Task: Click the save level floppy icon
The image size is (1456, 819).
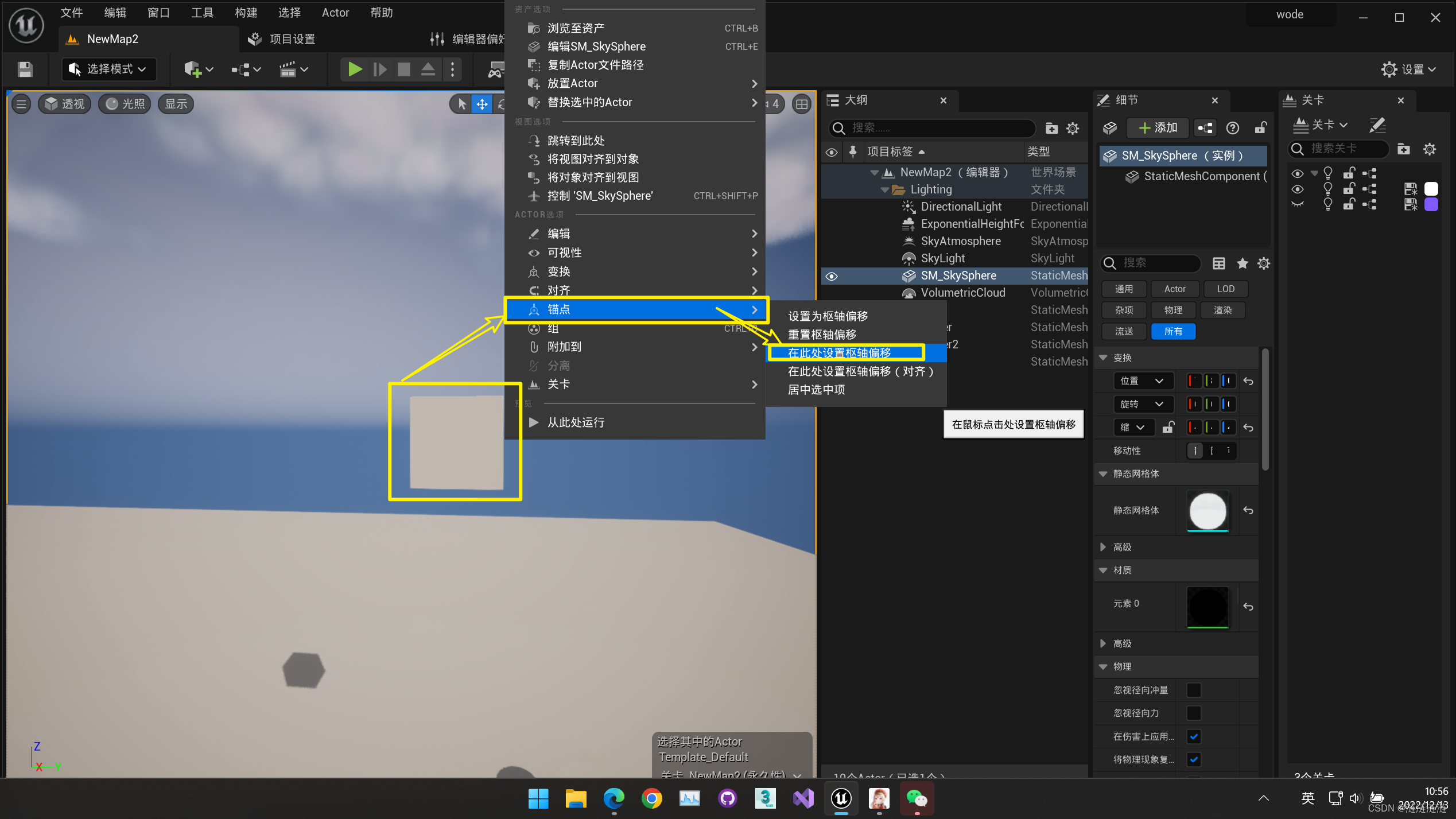Action: pyautogui.click(x=25, y=69)
